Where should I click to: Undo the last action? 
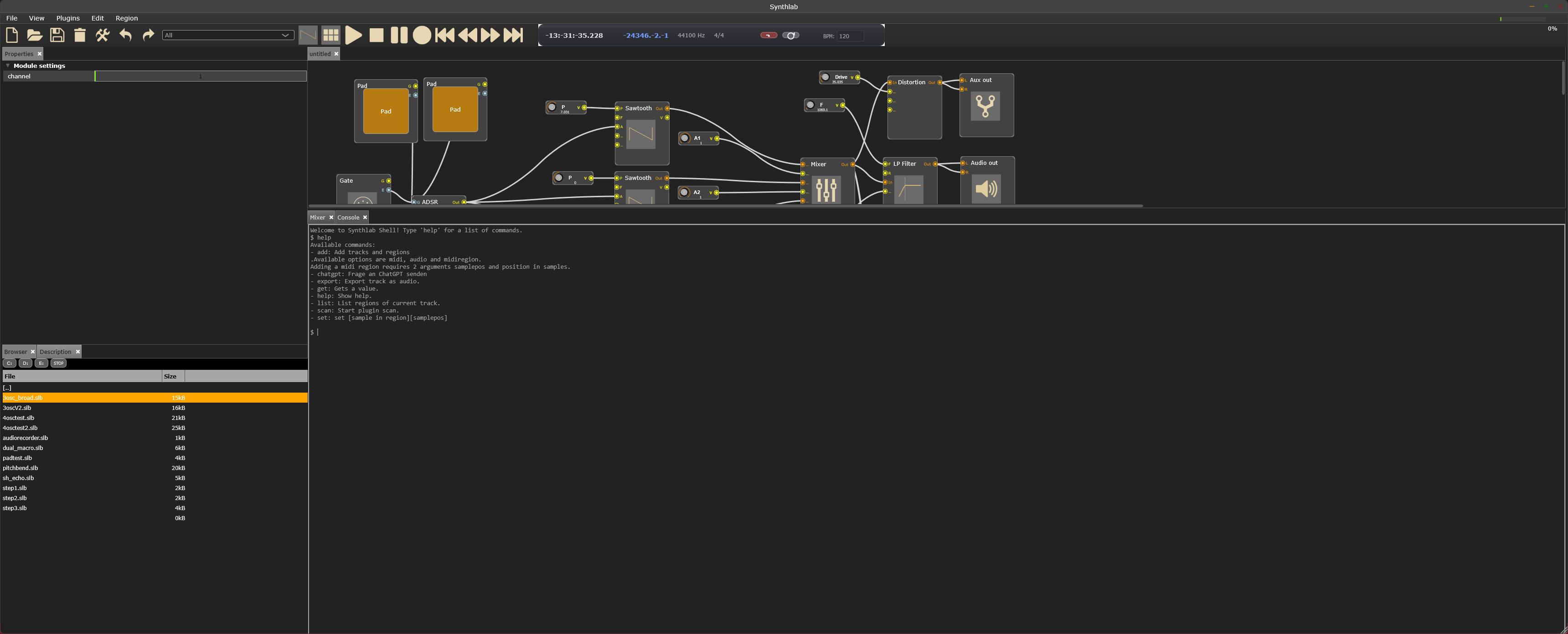point(125,35)
